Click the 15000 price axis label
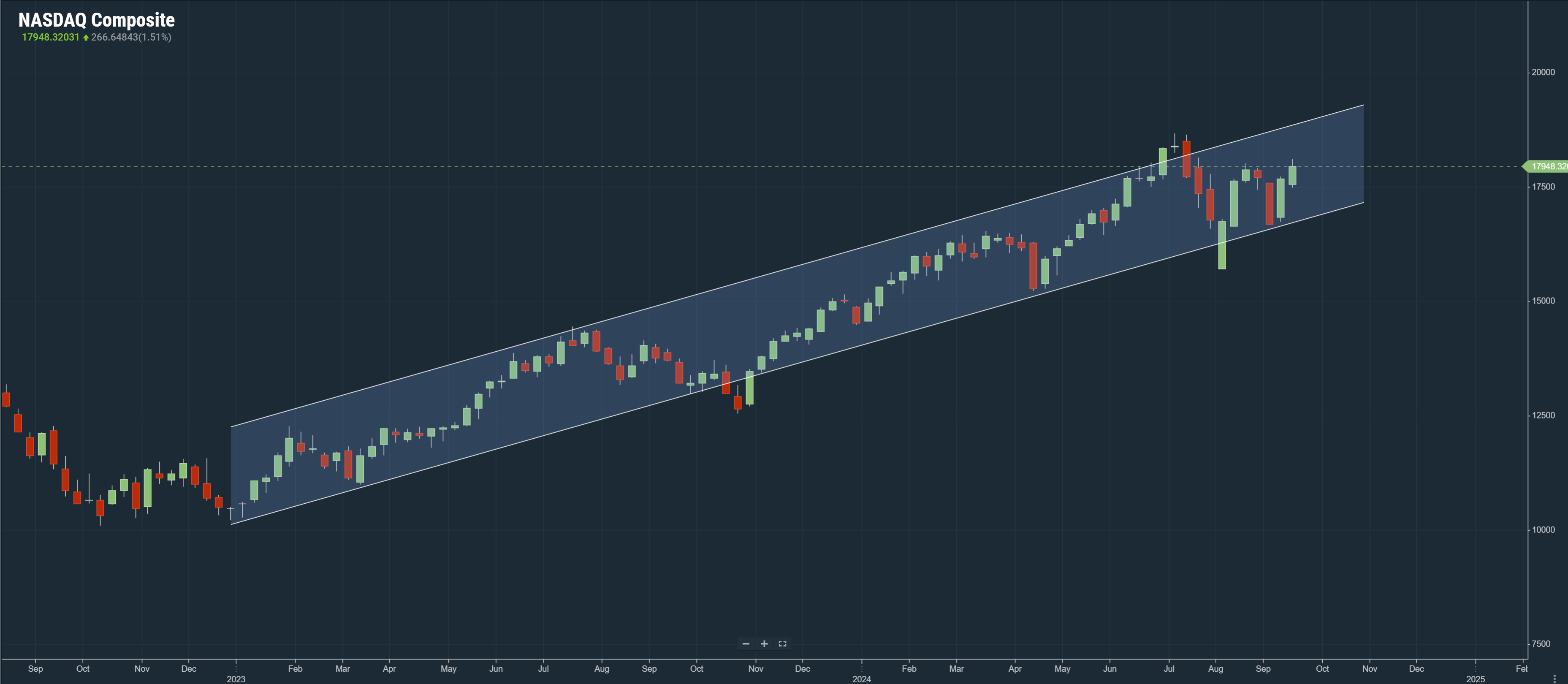The width and height of the screenshot is (1568, 684). click(x=1543, y=301)
